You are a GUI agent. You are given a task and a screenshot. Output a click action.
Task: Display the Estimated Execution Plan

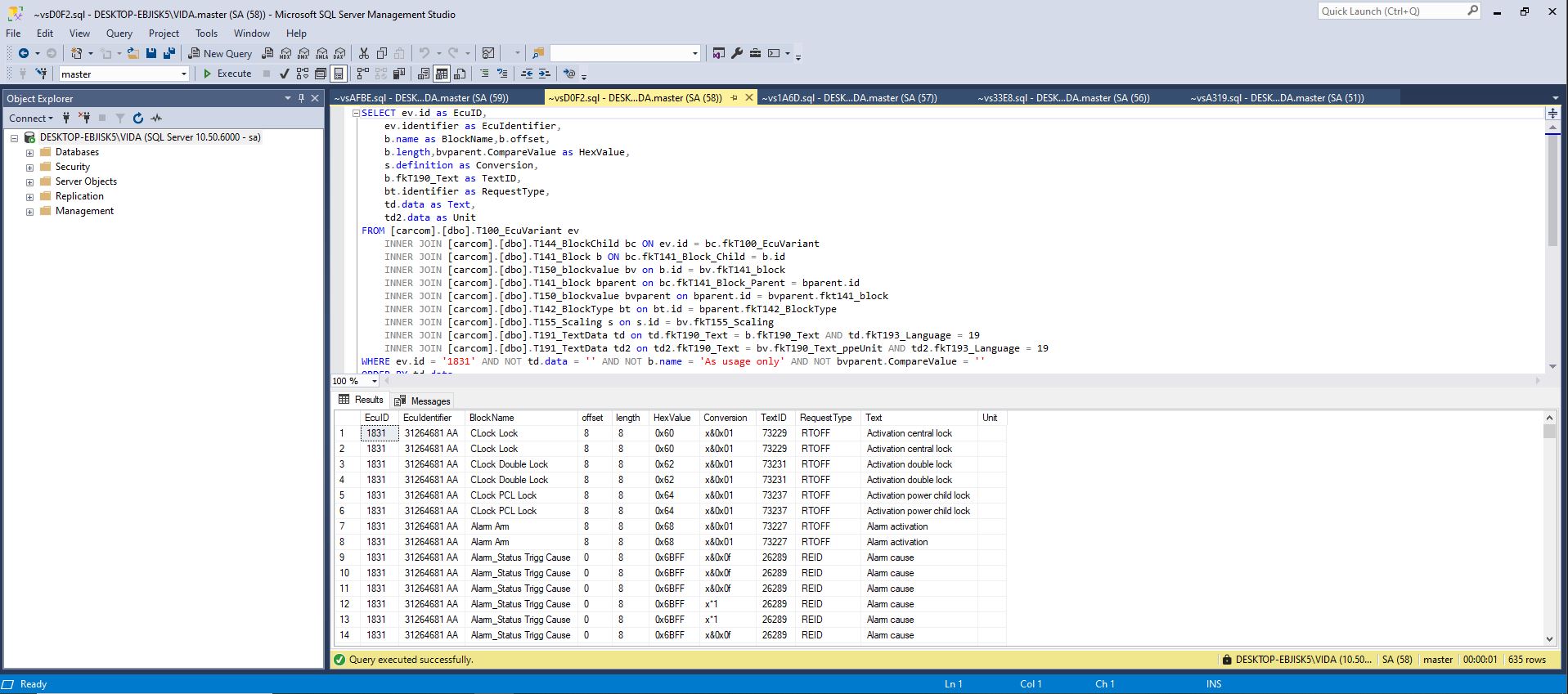click(x=303, y=74)
